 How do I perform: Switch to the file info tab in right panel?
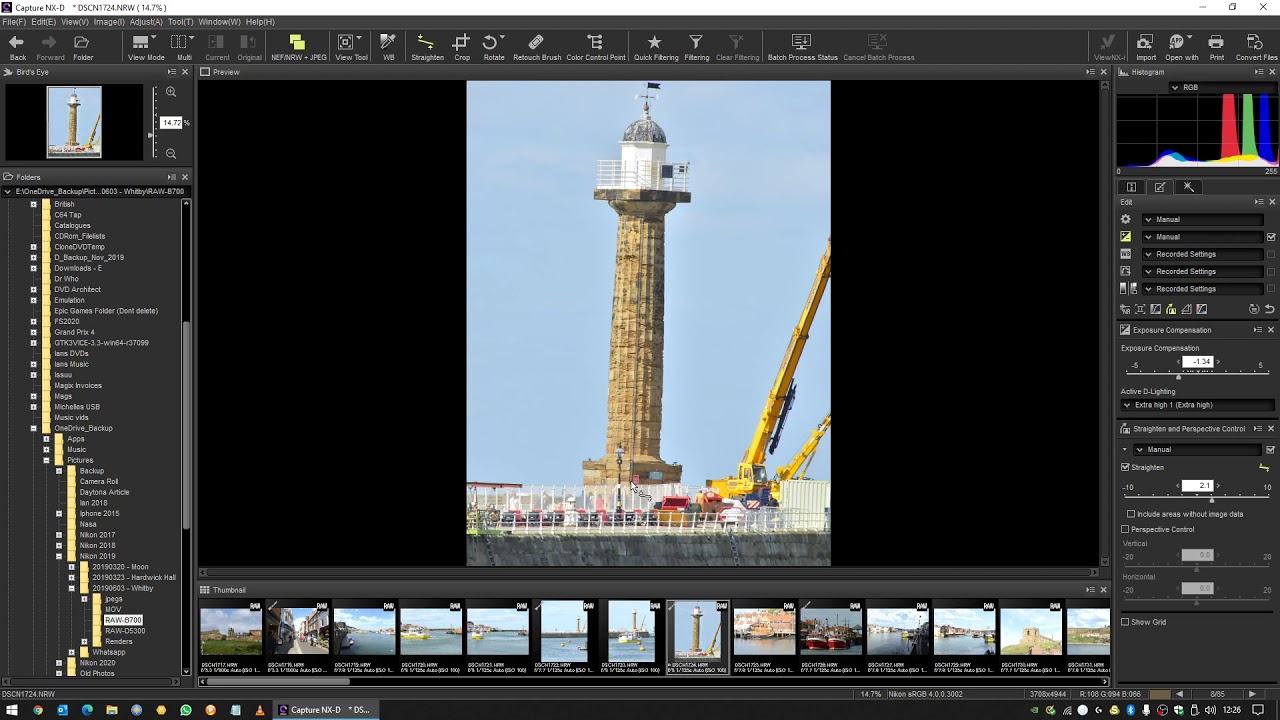tap(1131, 187)
